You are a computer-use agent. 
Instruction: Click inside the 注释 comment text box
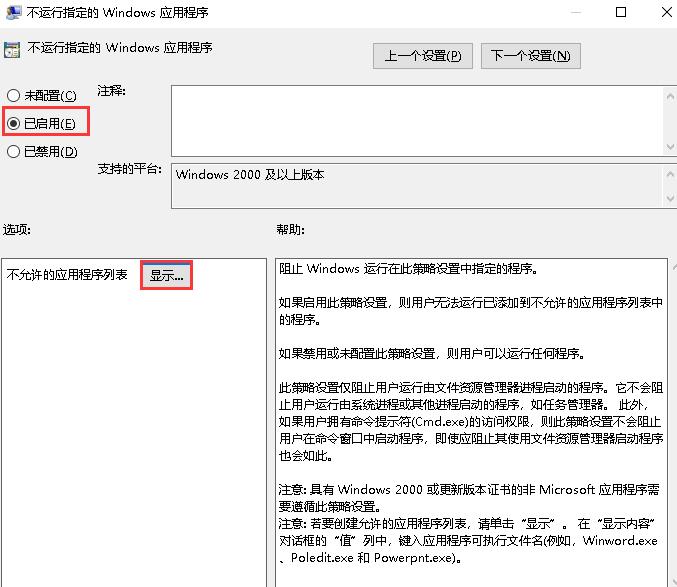click(417, 121)
